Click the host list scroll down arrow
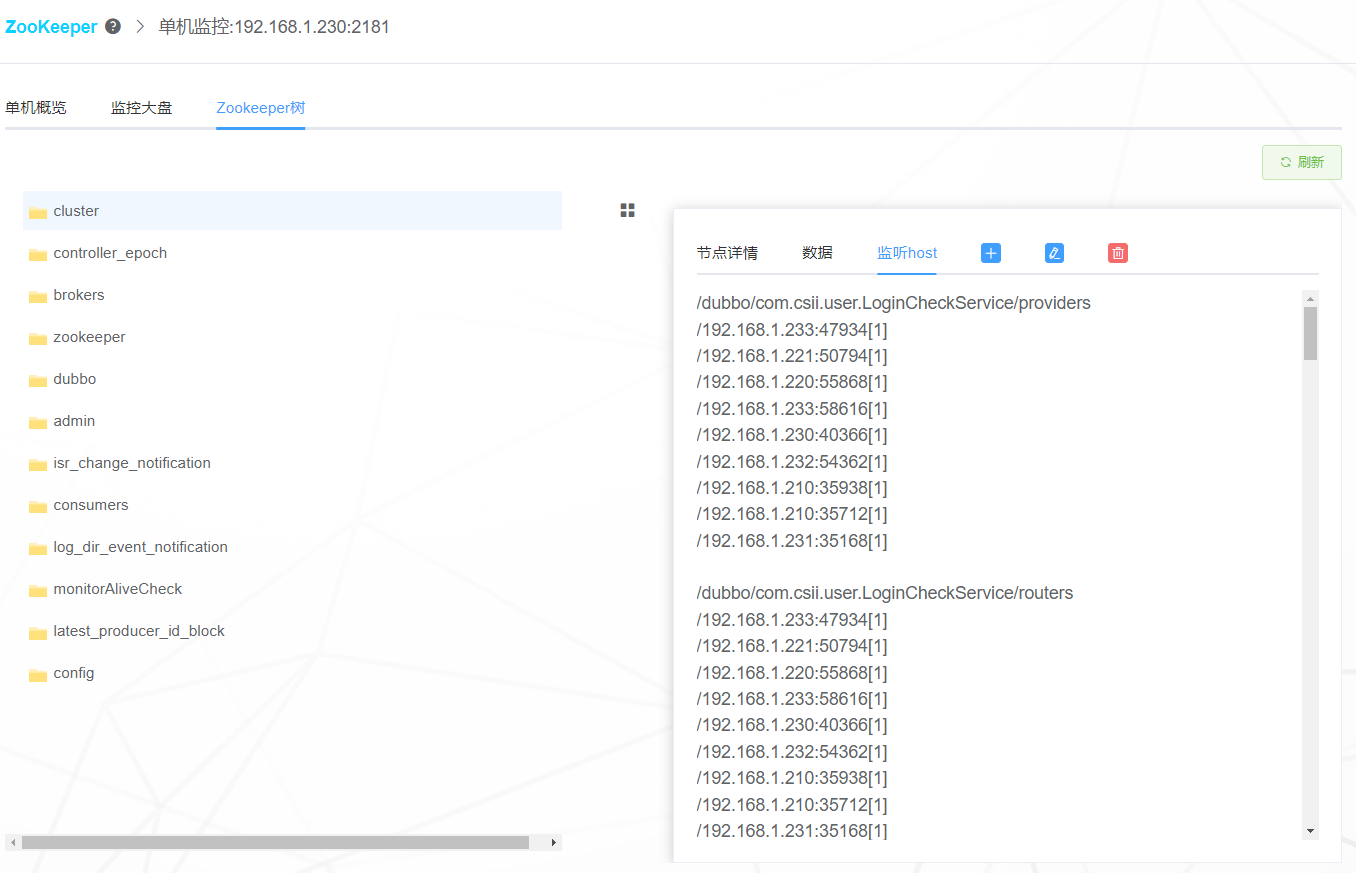Screen dimensions: 1356x873 tap(1310, 831)
